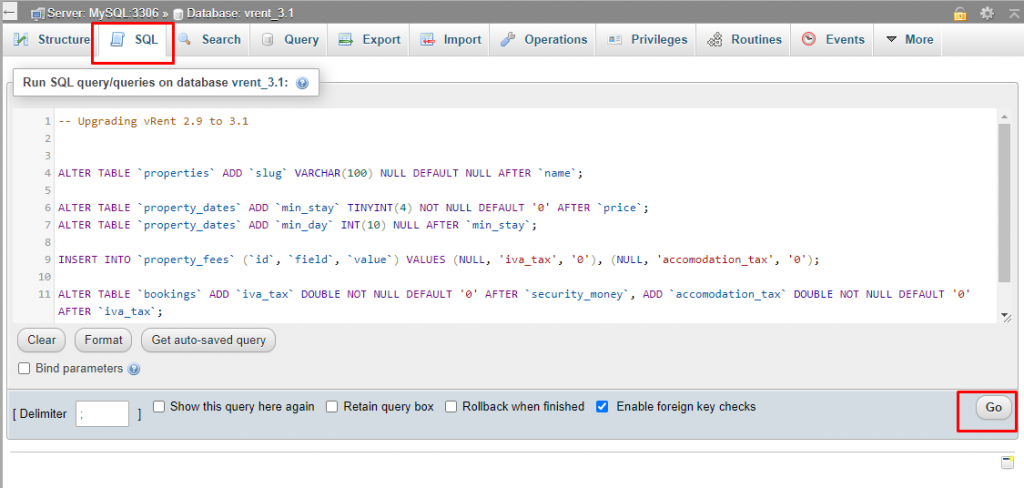
Task: Go to the Import tab
Action: tap(450, 40)
